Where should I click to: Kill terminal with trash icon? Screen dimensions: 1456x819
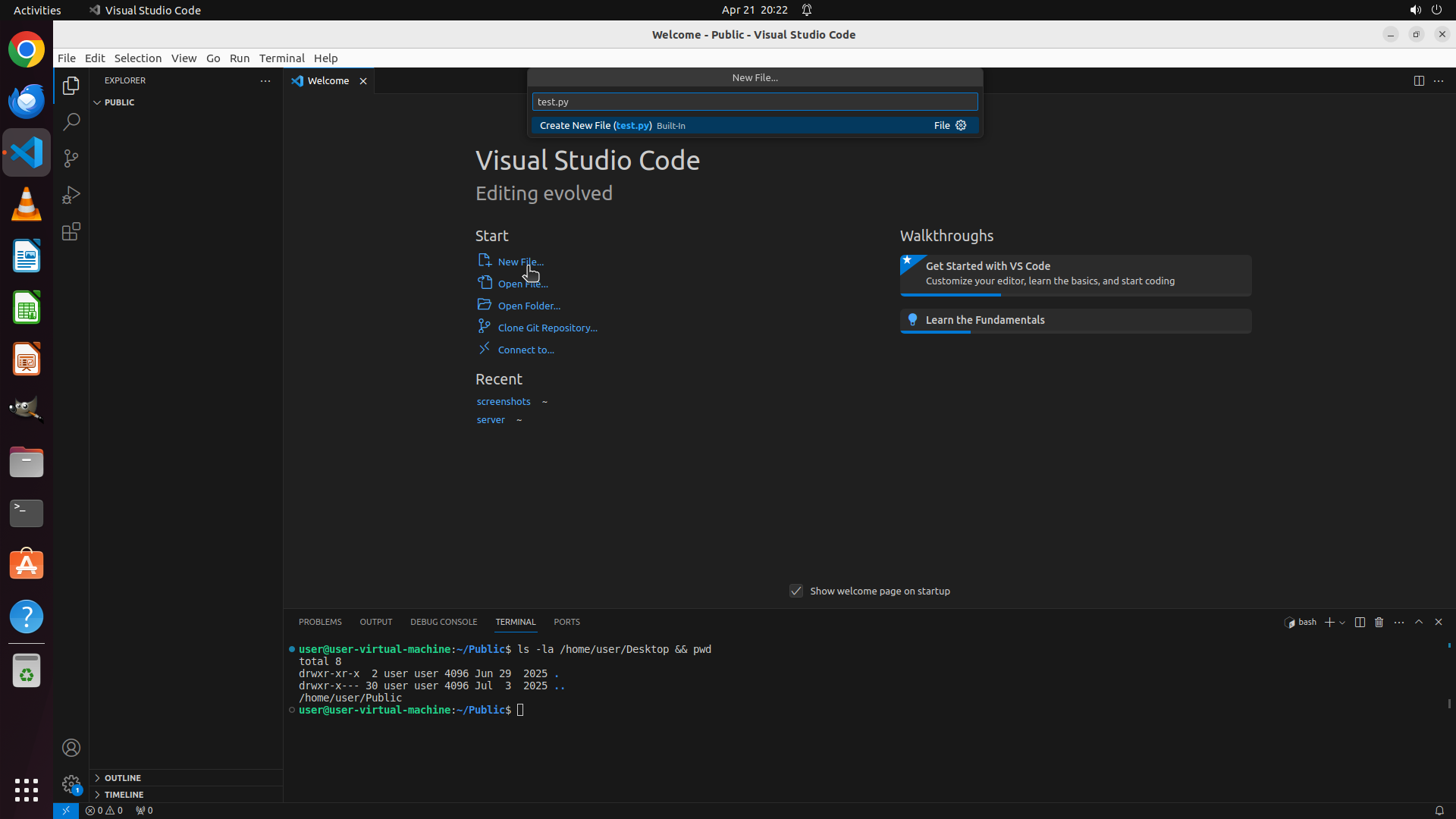pyautogui.click(x=1379, y=622)
